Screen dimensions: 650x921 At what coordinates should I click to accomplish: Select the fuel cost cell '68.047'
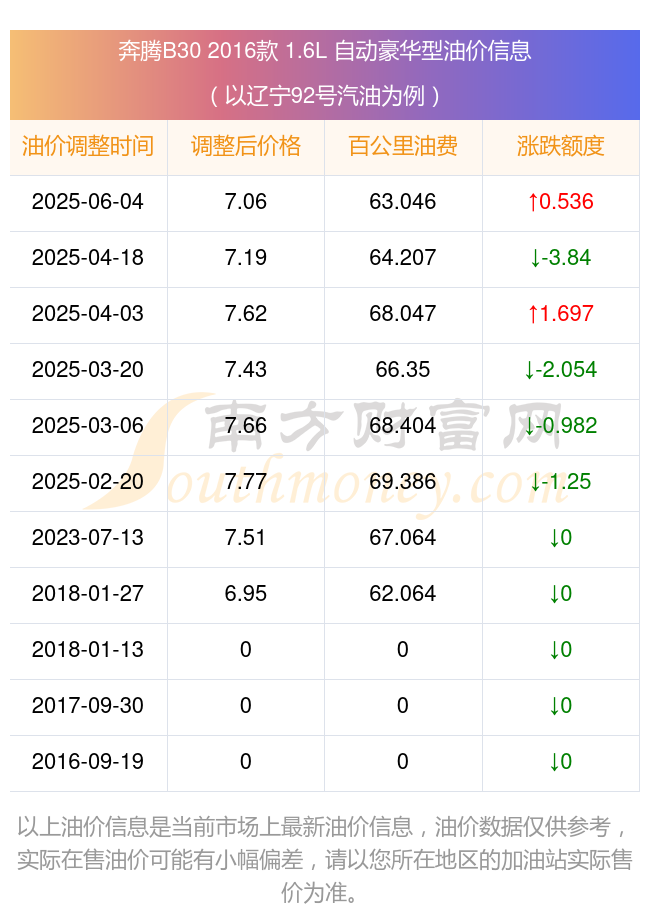coord(403,314)
